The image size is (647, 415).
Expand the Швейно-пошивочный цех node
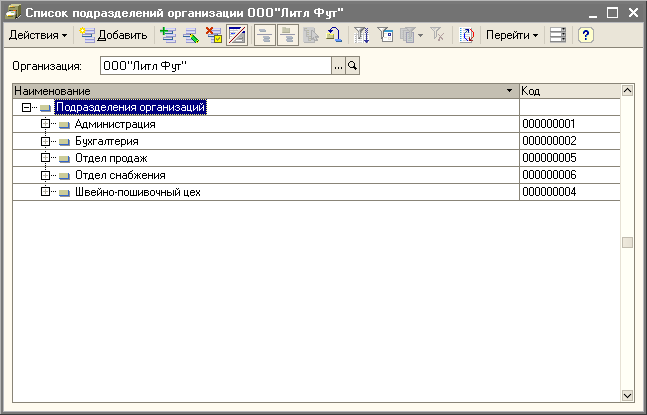pos(45,192)
